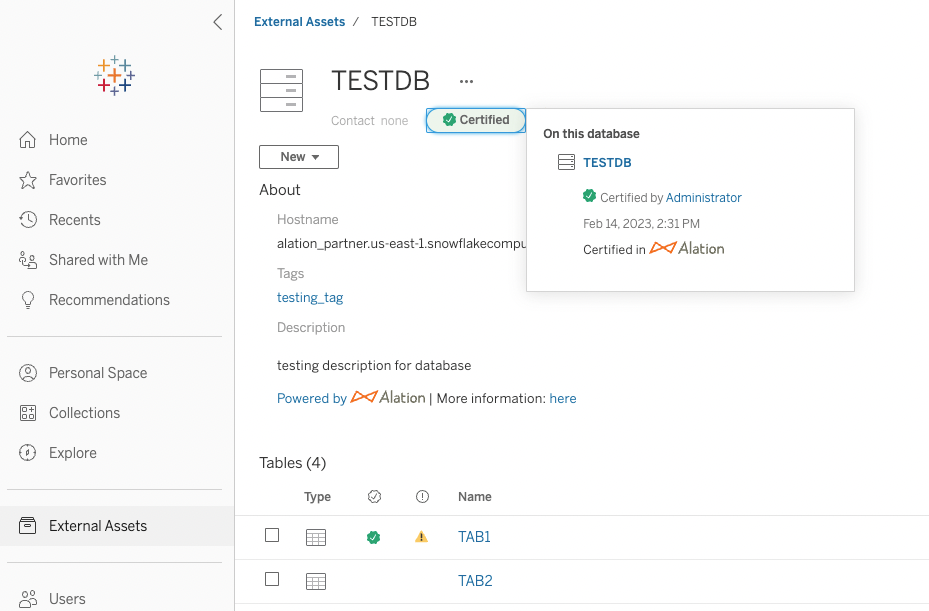Sort by data quality warning column icon
Viewport: 929px width, 611px height.
[x=422, y=497]
